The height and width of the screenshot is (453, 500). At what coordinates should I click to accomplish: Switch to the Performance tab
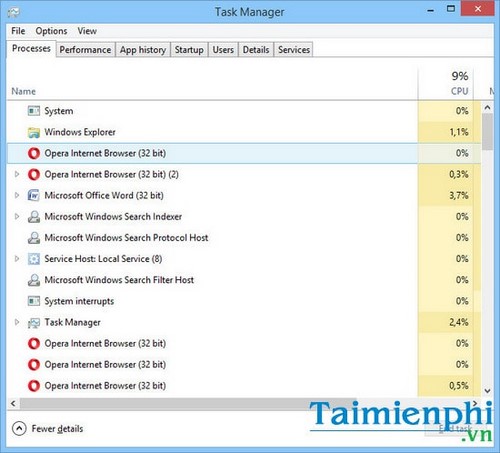pyautogui.click(x=85, y=50)
